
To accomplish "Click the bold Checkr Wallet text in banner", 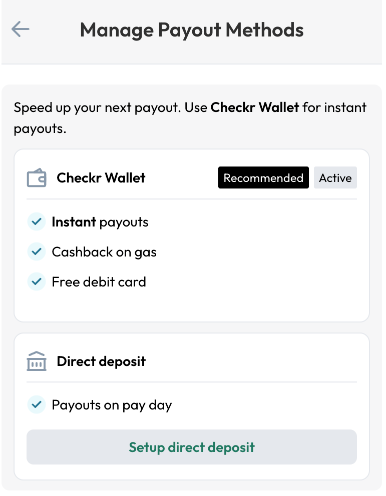I will point(255,107).
